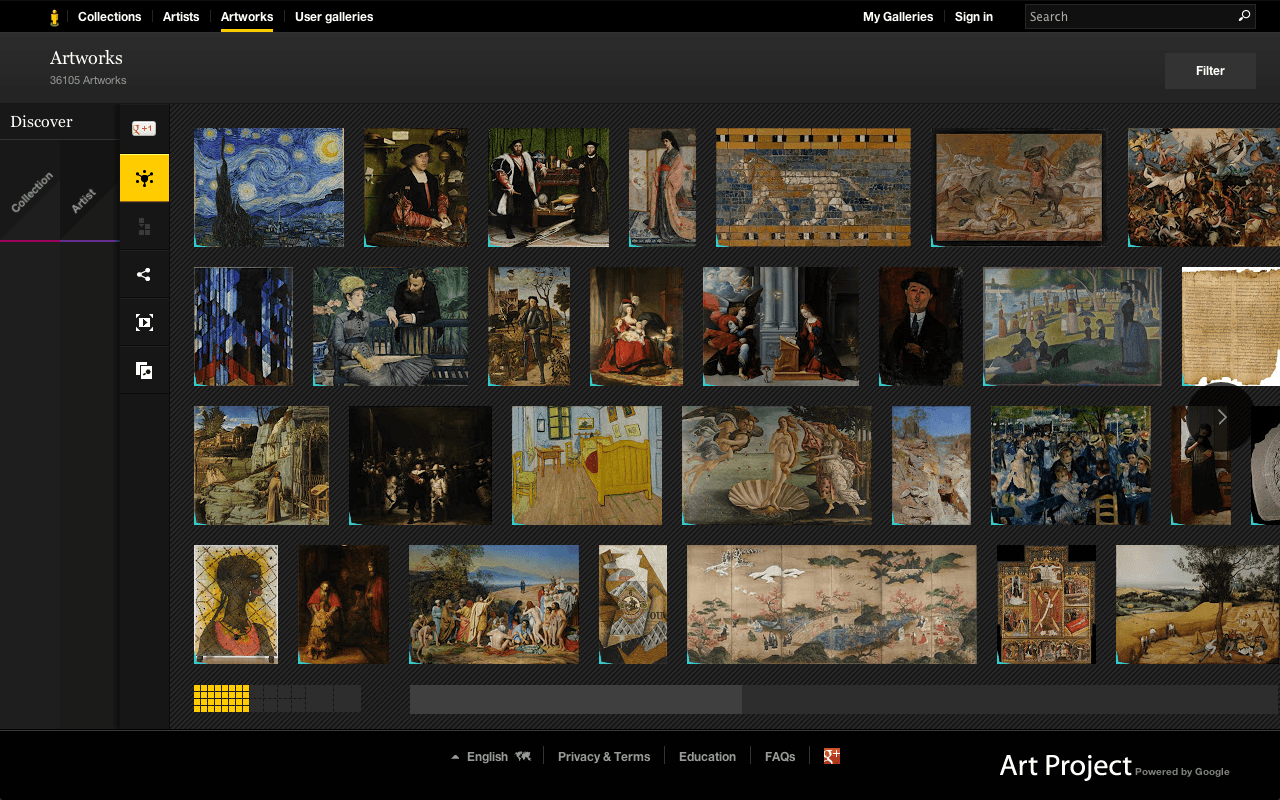Image resolution: width=1280 pixels, height=800 pixels.
Task: Open the Holbein Ambassadors painting thumbnail
Action: (x=549, y=187)
